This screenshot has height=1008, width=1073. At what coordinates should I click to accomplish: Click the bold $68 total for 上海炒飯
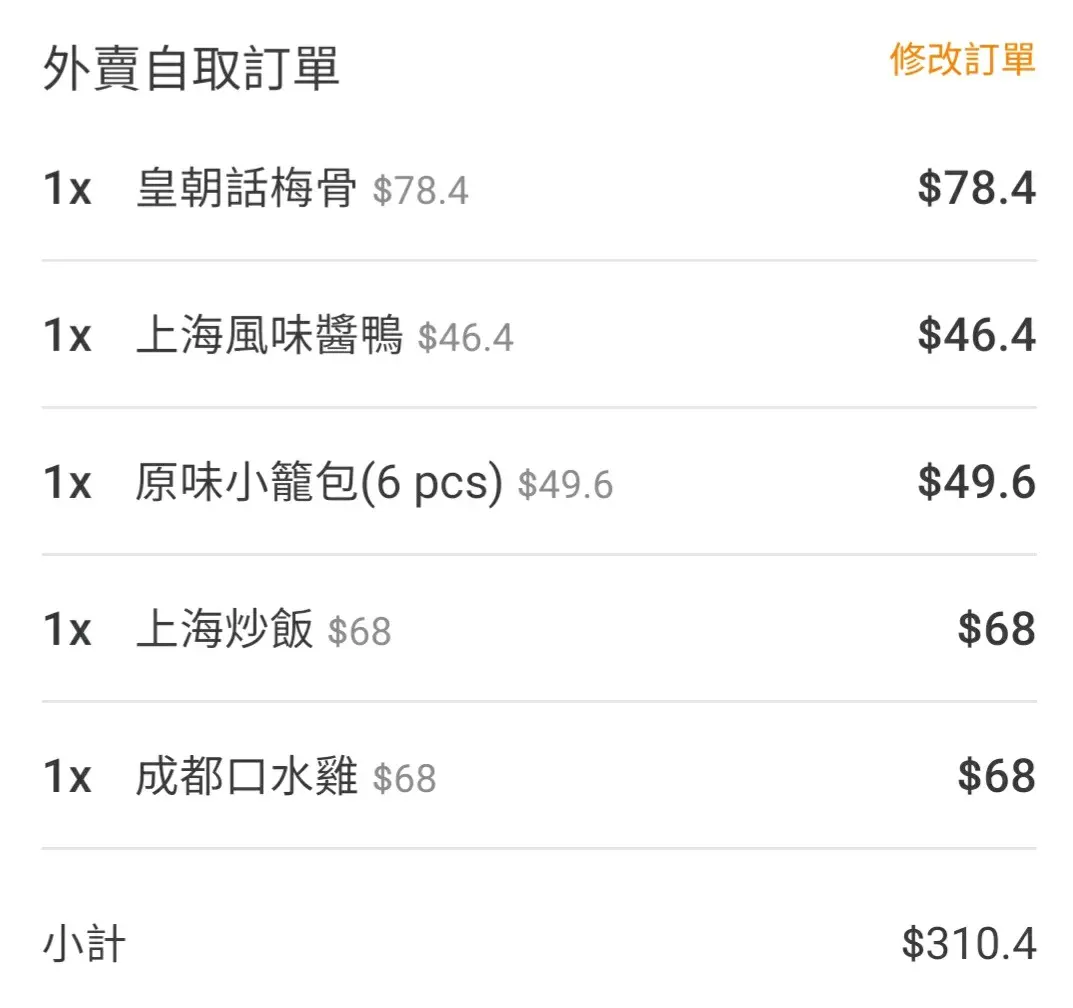tap(996, 629)
